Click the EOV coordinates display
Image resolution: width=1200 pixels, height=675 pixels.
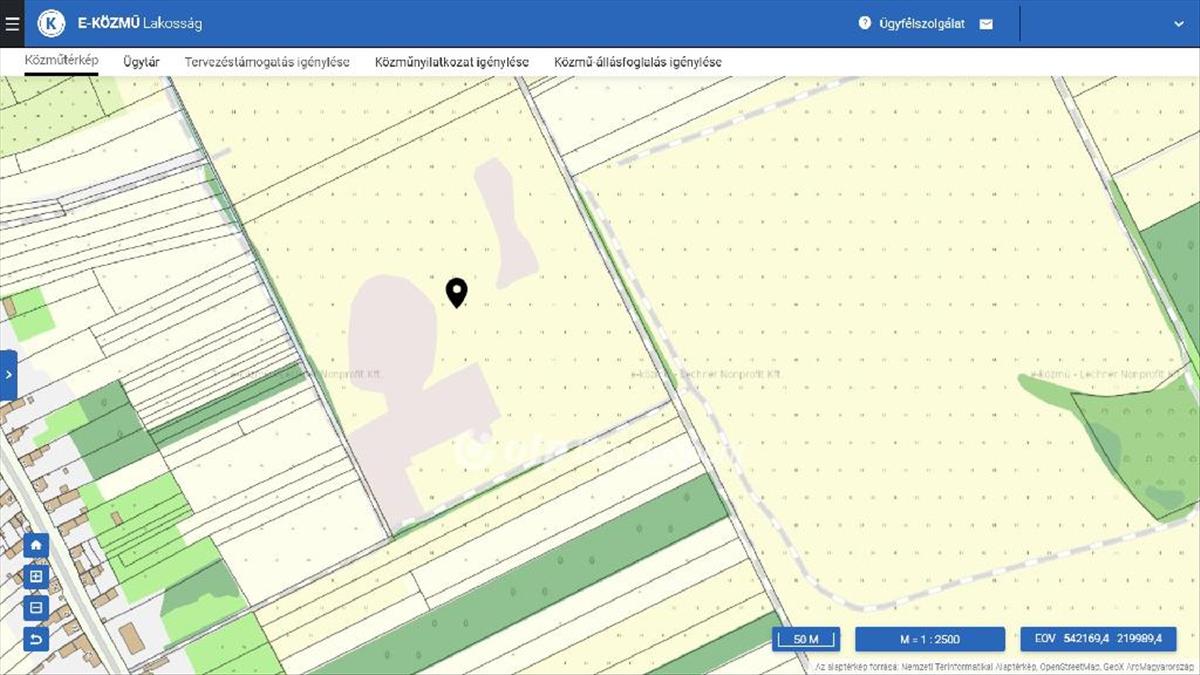coord(1098,639)
